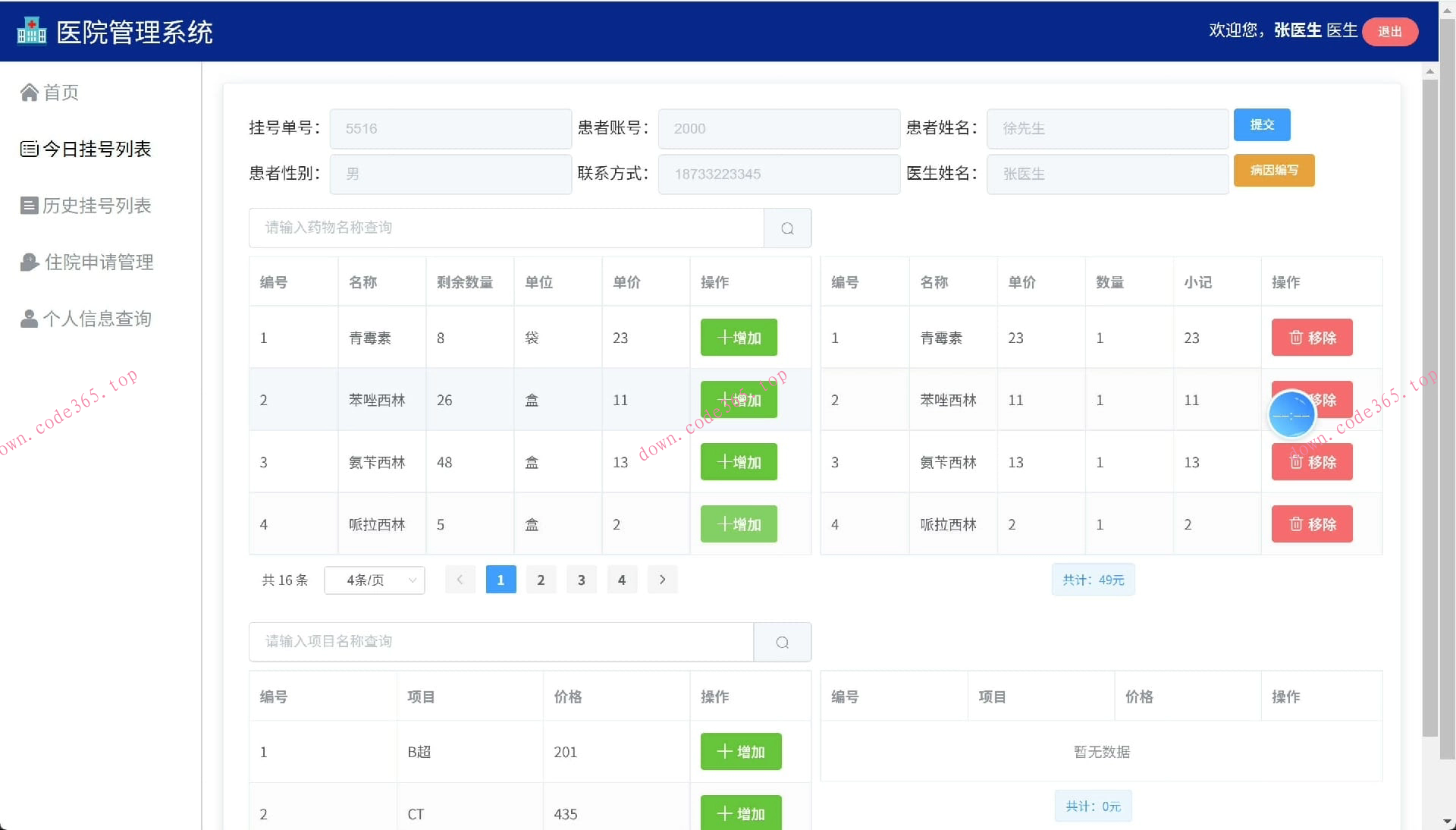The height and width of the screenshot is (830, 1456).
Task: Click the previous-page arrow in pagination
Action: [x=460, y=580]
